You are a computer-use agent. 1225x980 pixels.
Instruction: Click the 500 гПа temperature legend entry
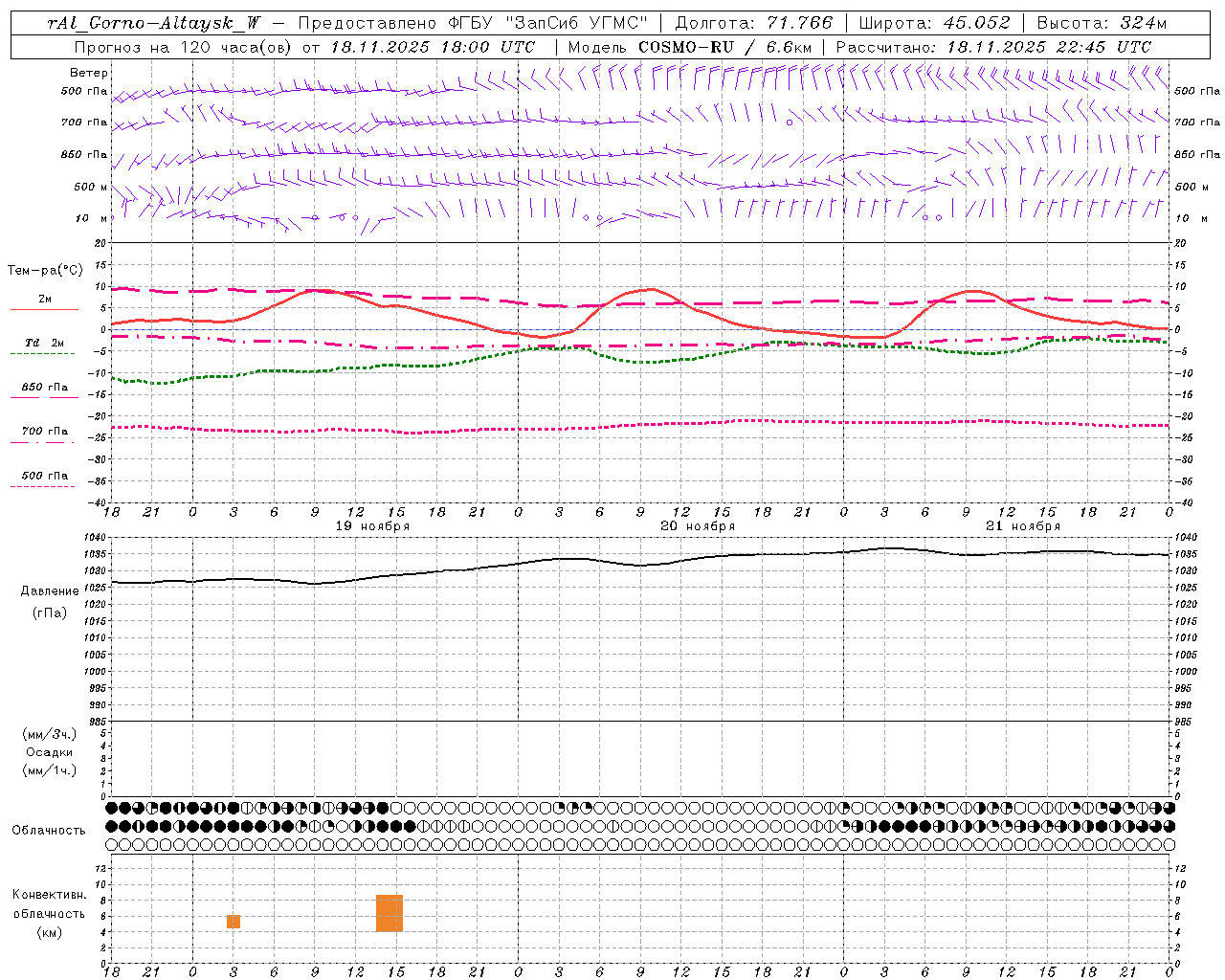(44, 479)
